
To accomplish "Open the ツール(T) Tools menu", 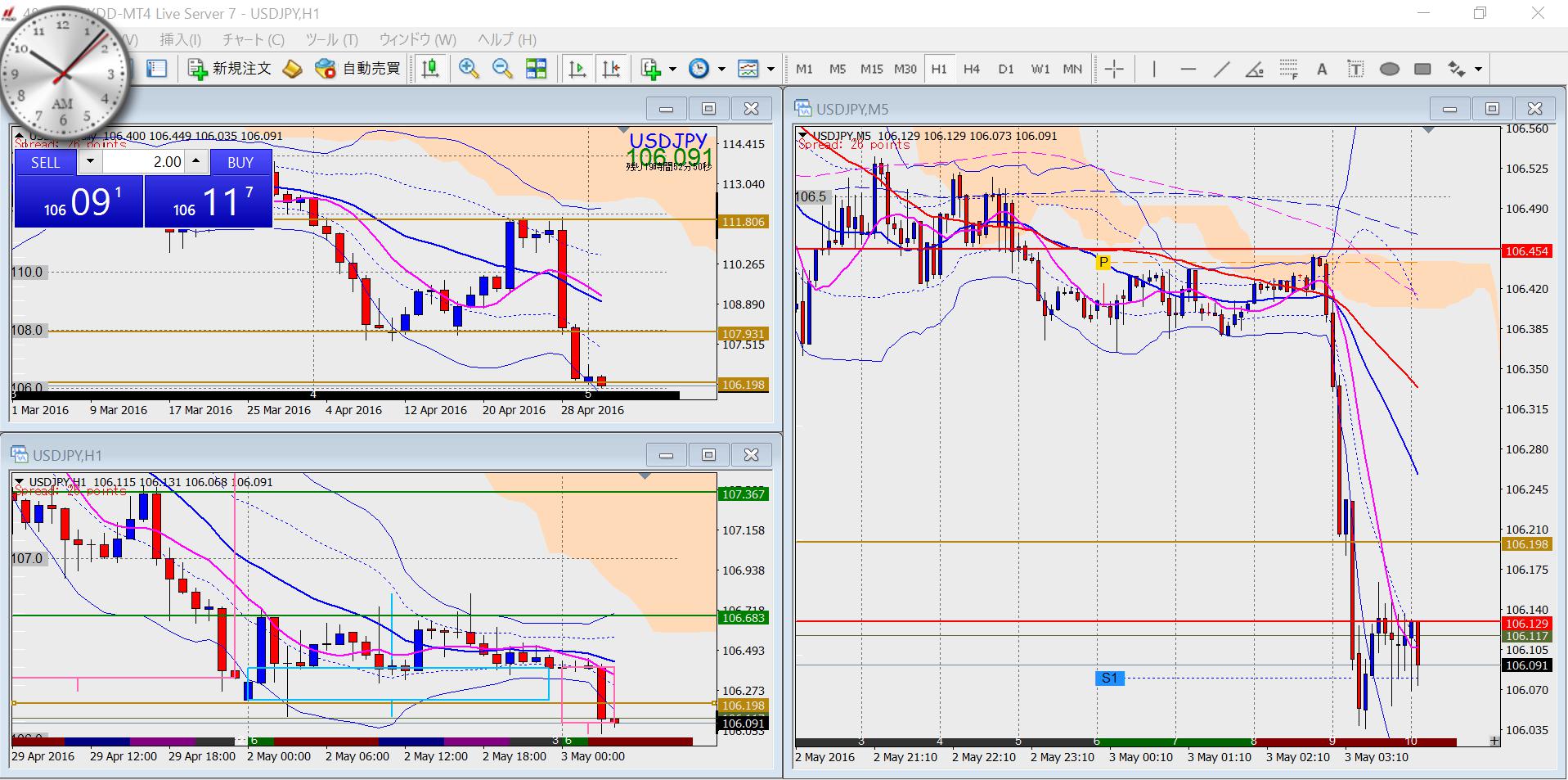I will (331, 39).
